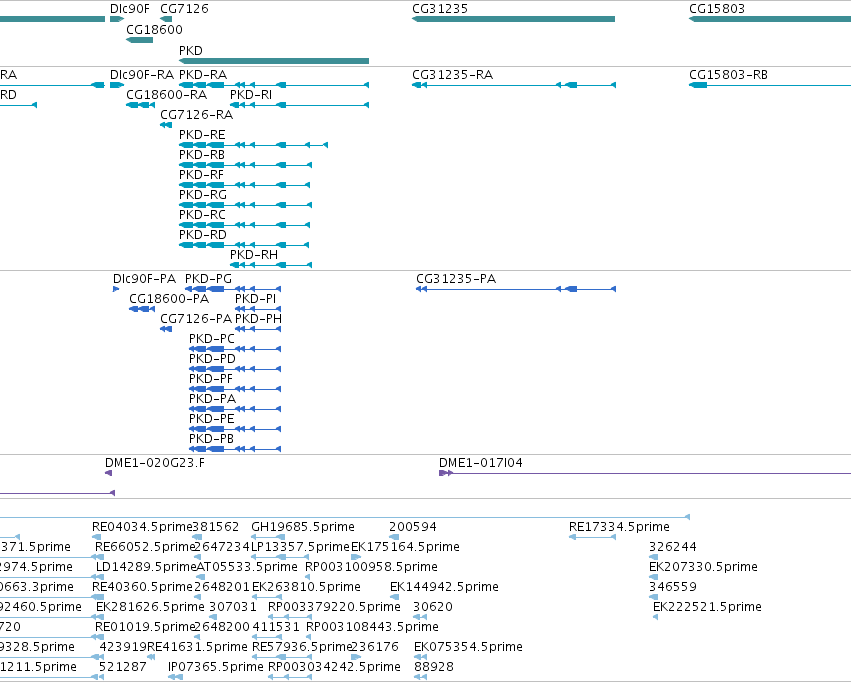851x682 pixels.
Task: Select the CG7126 gene label
Action: (x=185, y=9)
